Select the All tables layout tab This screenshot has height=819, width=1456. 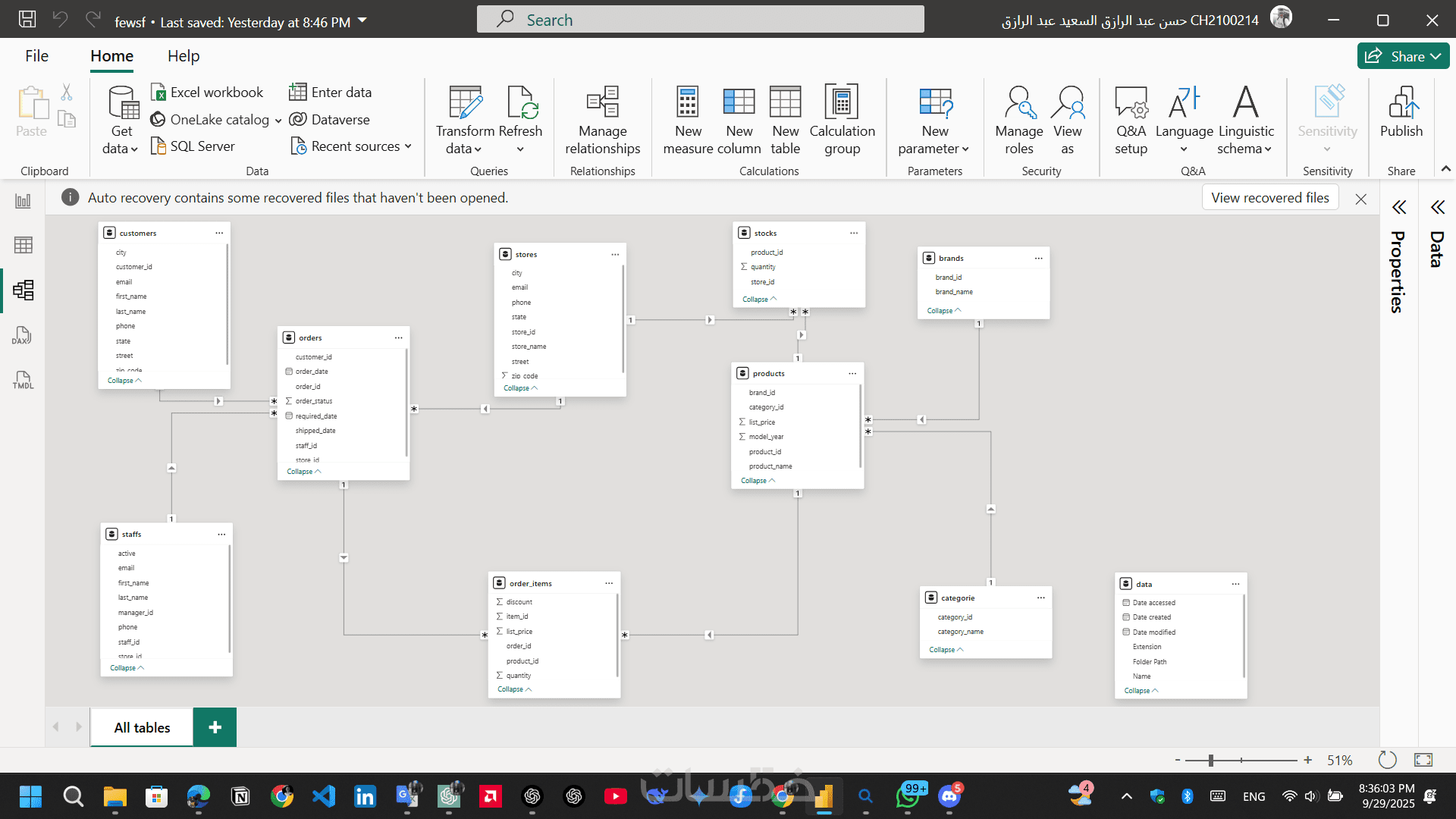142,727
